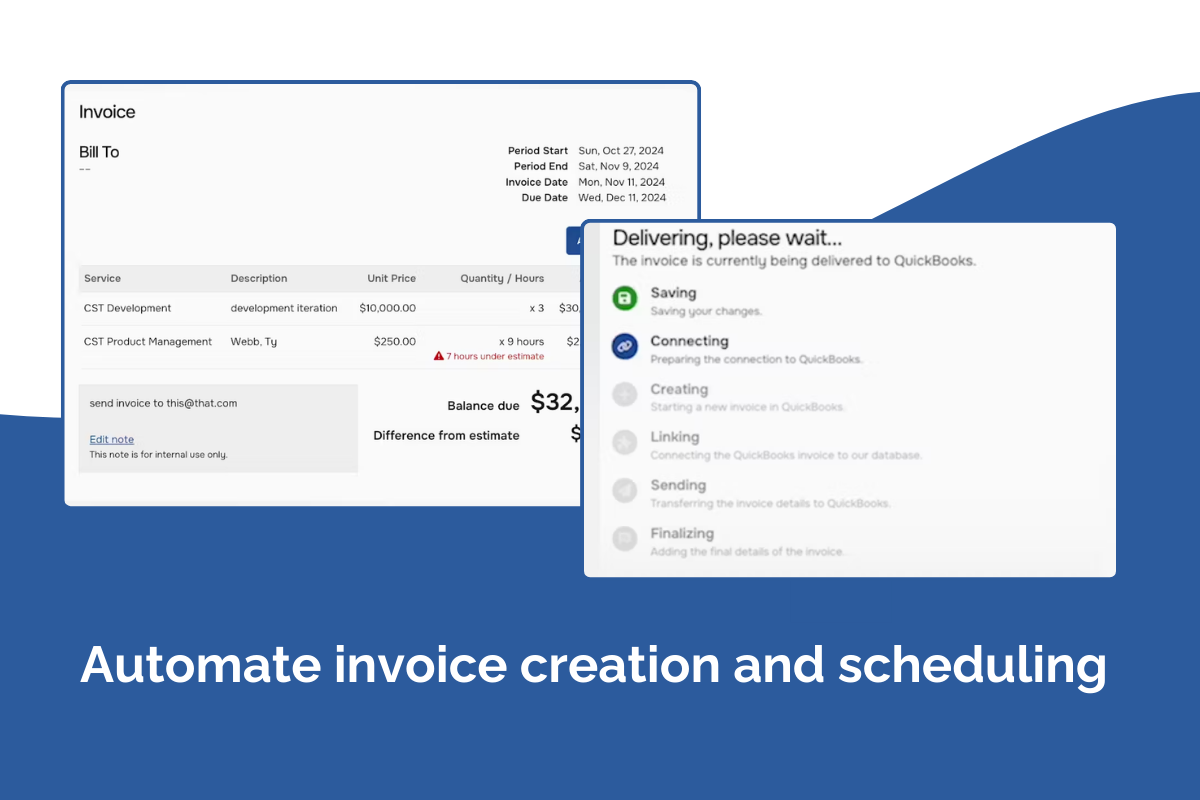The height and width of the screenshot is (800, 1200).
Task: Click the Wed, Dec 11, 2024 due date
Action: click(622, 198)
